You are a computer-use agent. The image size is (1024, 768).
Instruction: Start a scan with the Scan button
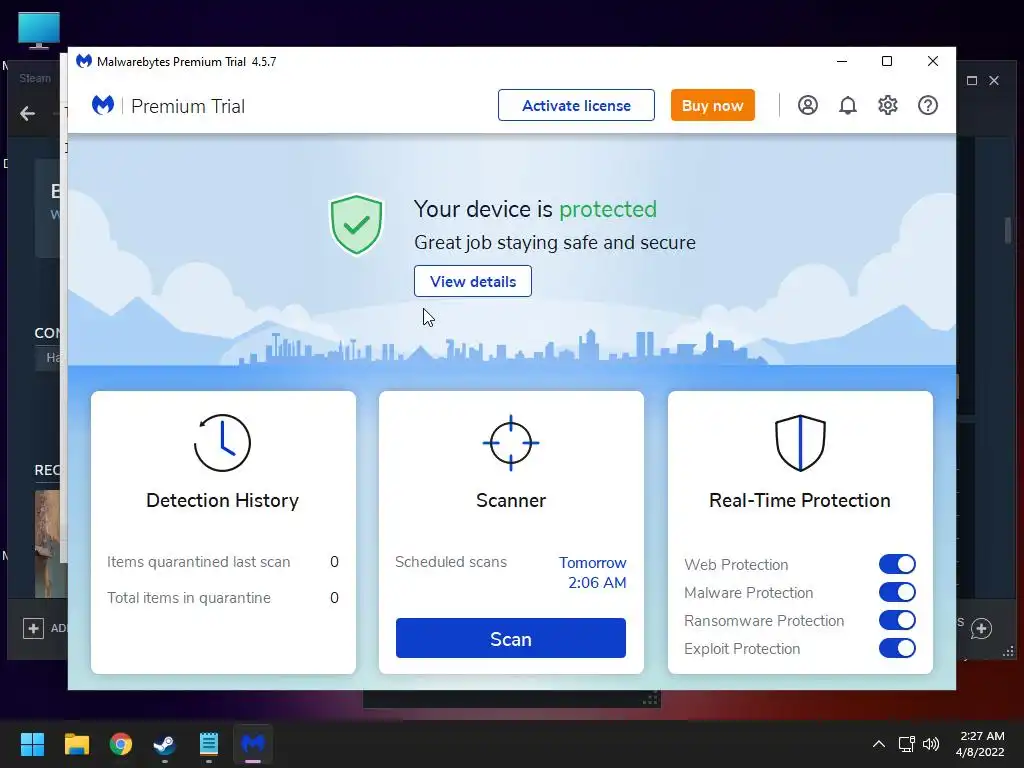(511, 638)
